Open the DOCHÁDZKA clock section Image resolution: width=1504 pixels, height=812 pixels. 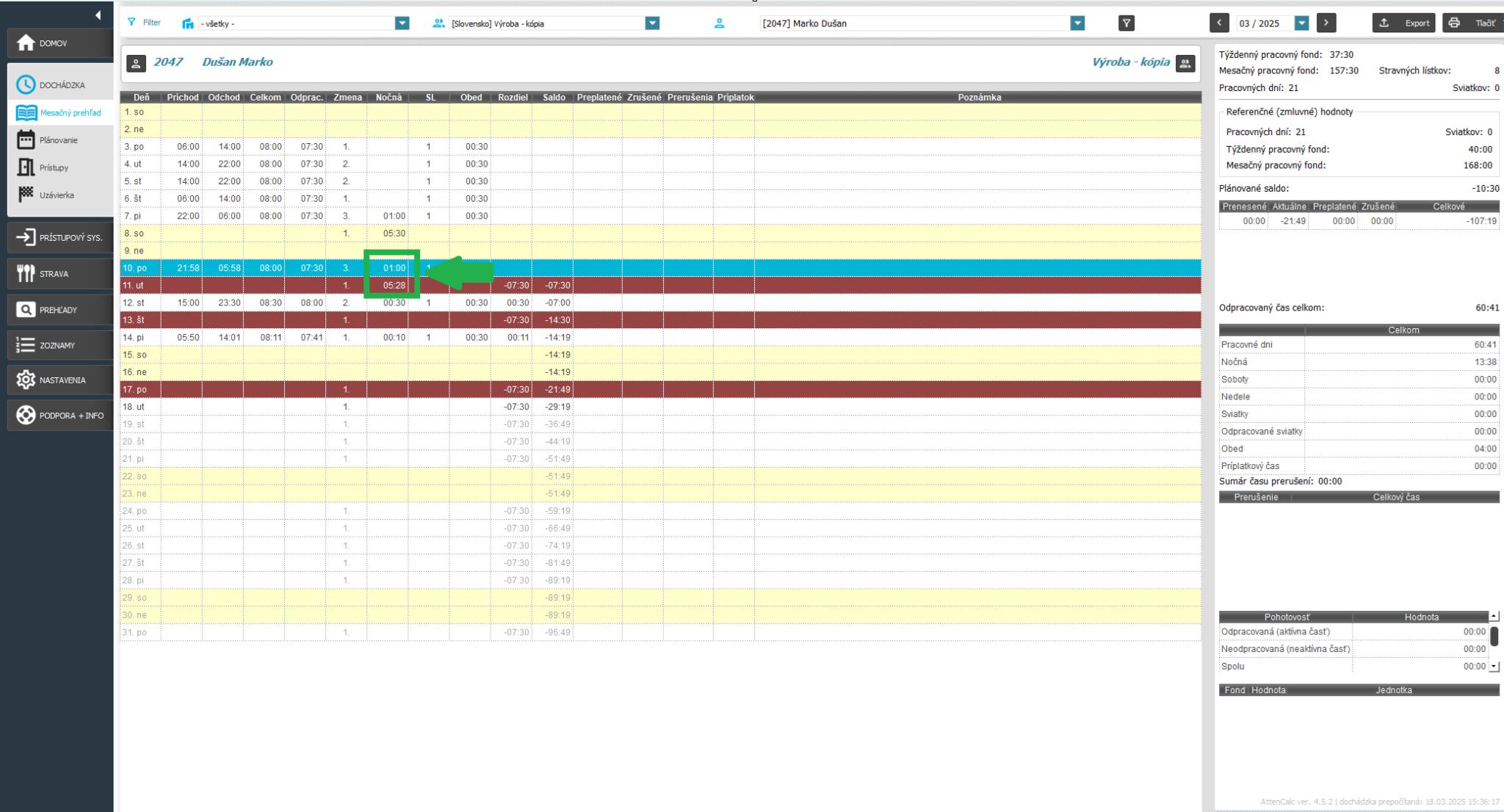click(x=26, y=85)
